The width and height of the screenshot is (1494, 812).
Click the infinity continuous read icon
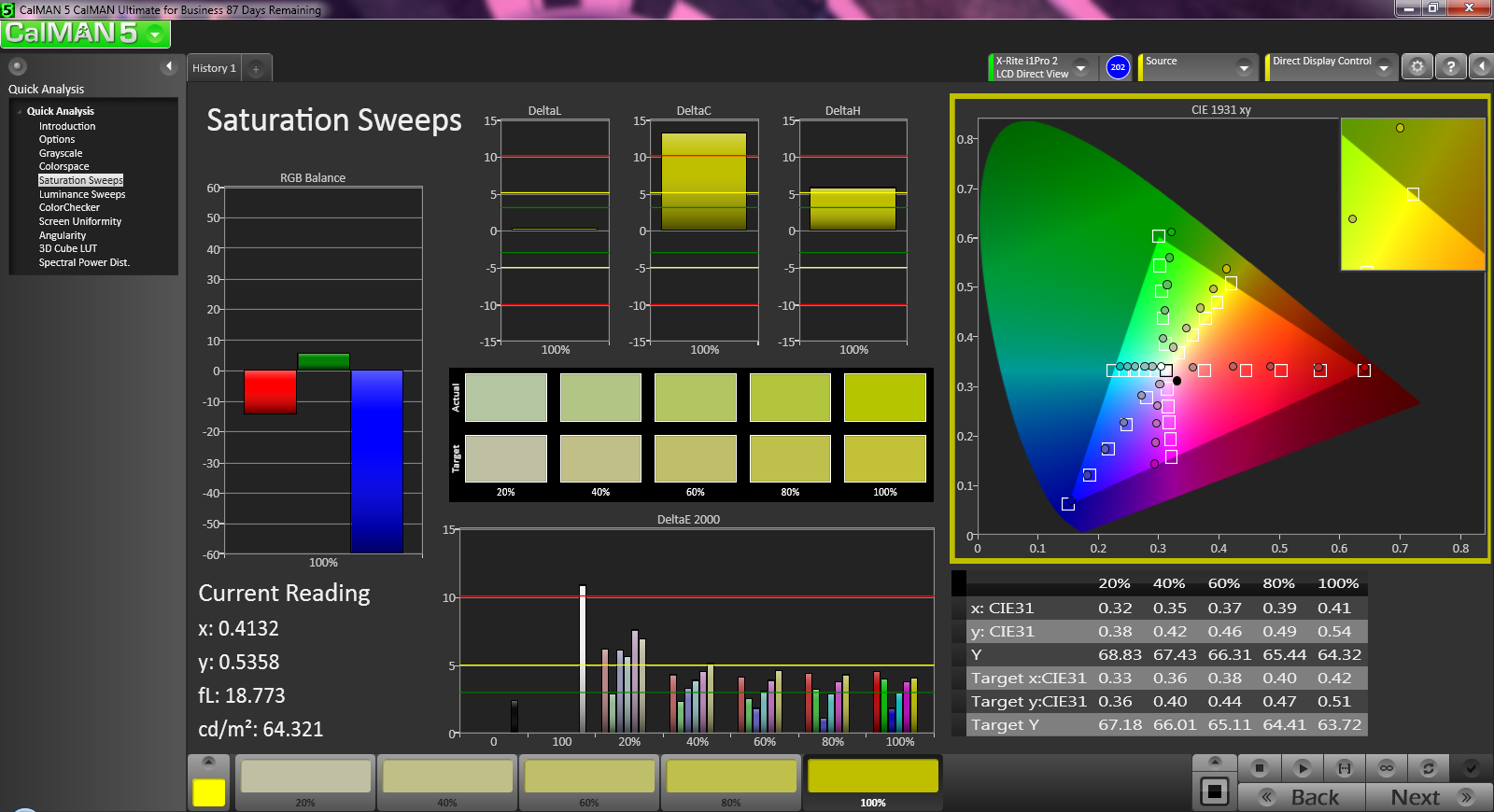click(x=1387, y=768)
